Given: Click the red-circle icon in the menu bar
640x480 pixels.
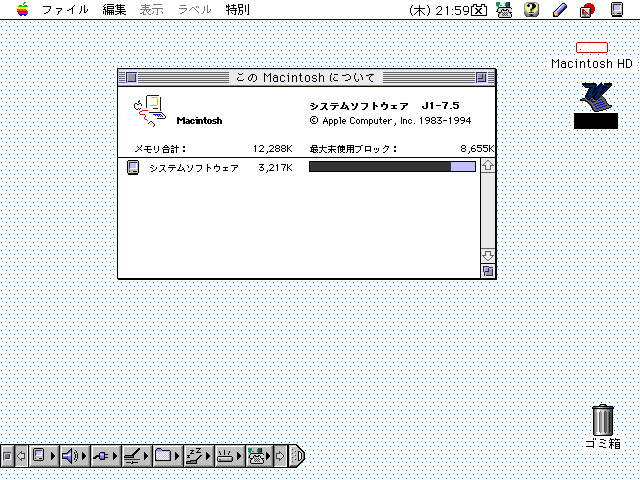Looking at the screenshot, I should [x=587, y=10].
